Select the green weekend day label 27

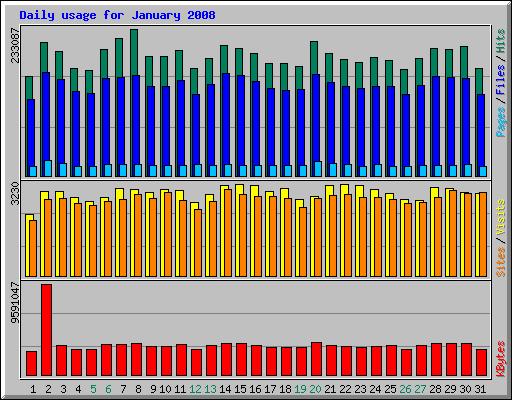420,389
